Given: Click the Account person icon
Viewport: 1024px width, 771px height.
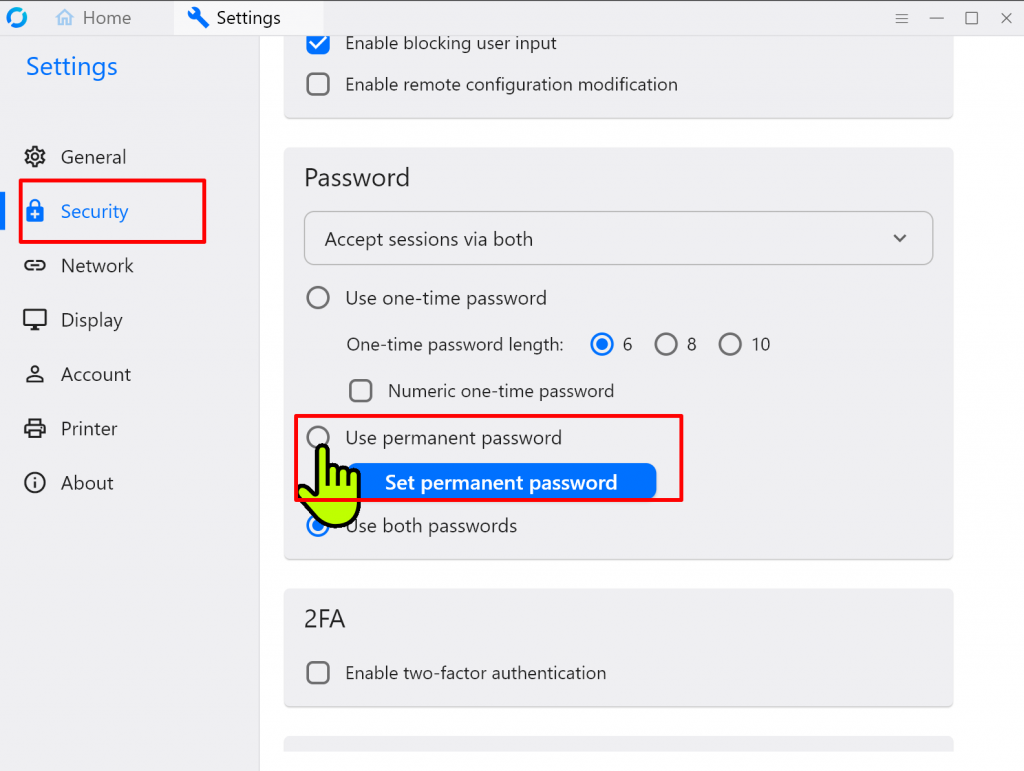Looking at the screenshot, I should pyautogui.click(x=35, y=374).
